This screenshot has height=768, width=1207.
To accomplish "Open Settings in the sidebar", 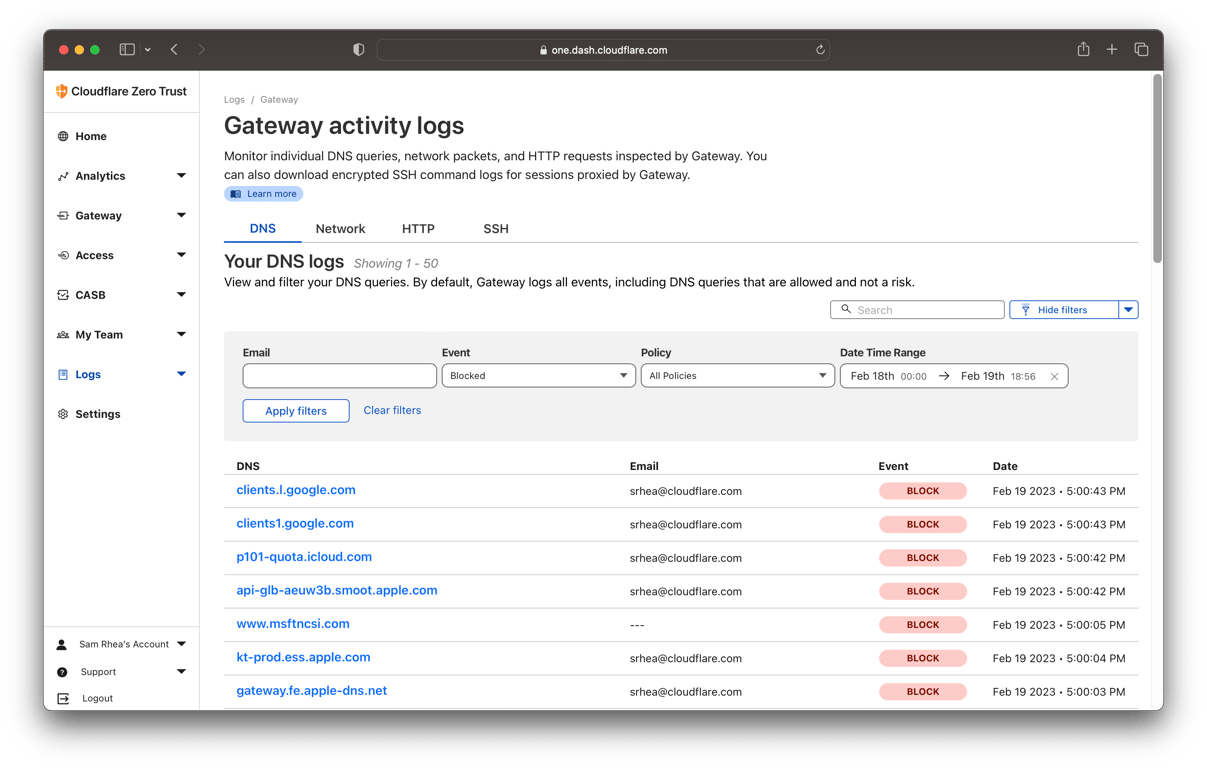I will click(x=98, y=414).
